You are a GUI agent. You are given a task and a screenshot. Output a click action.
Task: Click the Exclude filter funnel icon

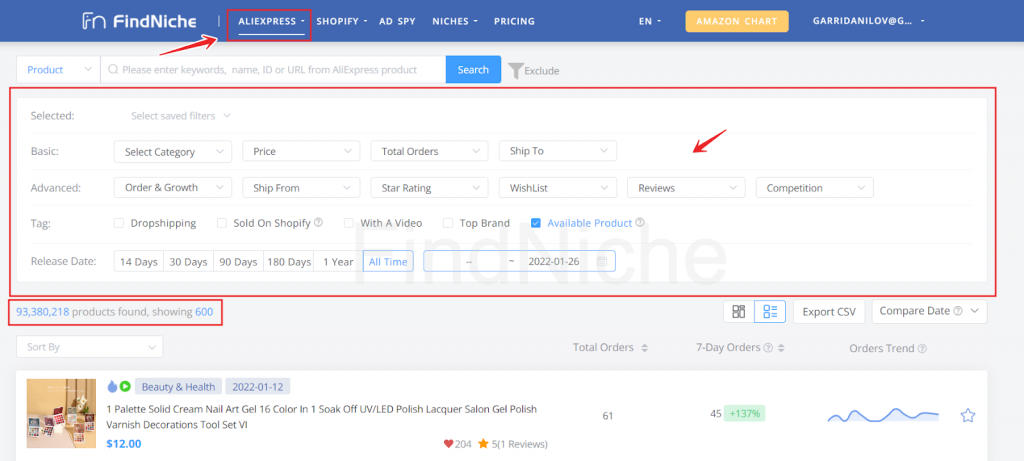click(x=515, y=71)
